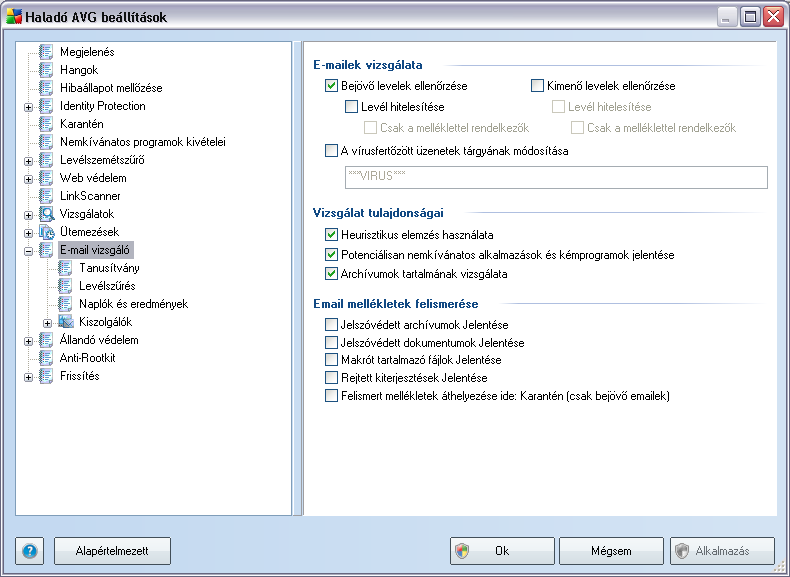The height and width of the screenshot is (577, 790).
Task: Click the LinkScanner icon
Action: pos(46,196)
